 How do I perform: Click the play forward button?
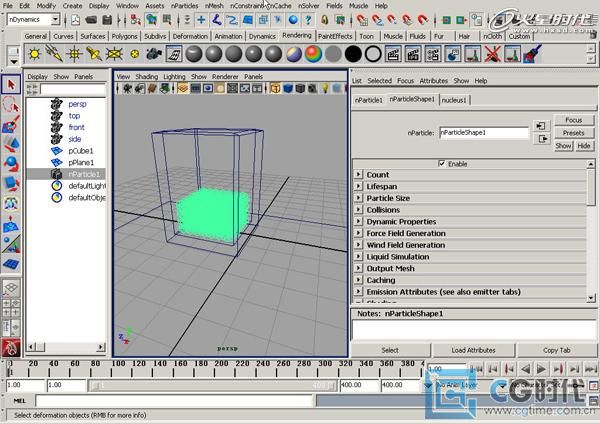coord(541,368)
